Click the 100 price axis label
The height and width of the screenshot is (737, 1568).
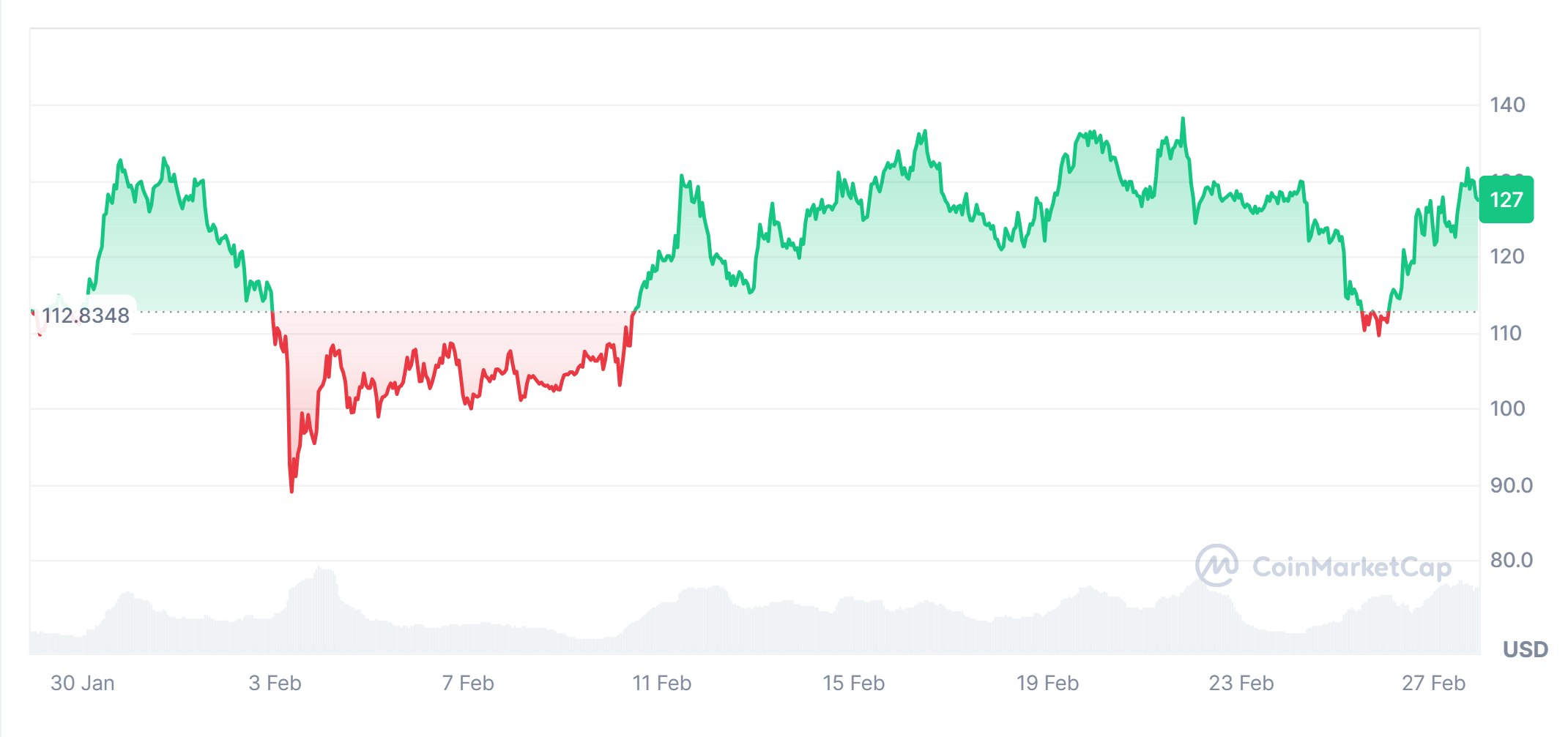point(1507,408)
